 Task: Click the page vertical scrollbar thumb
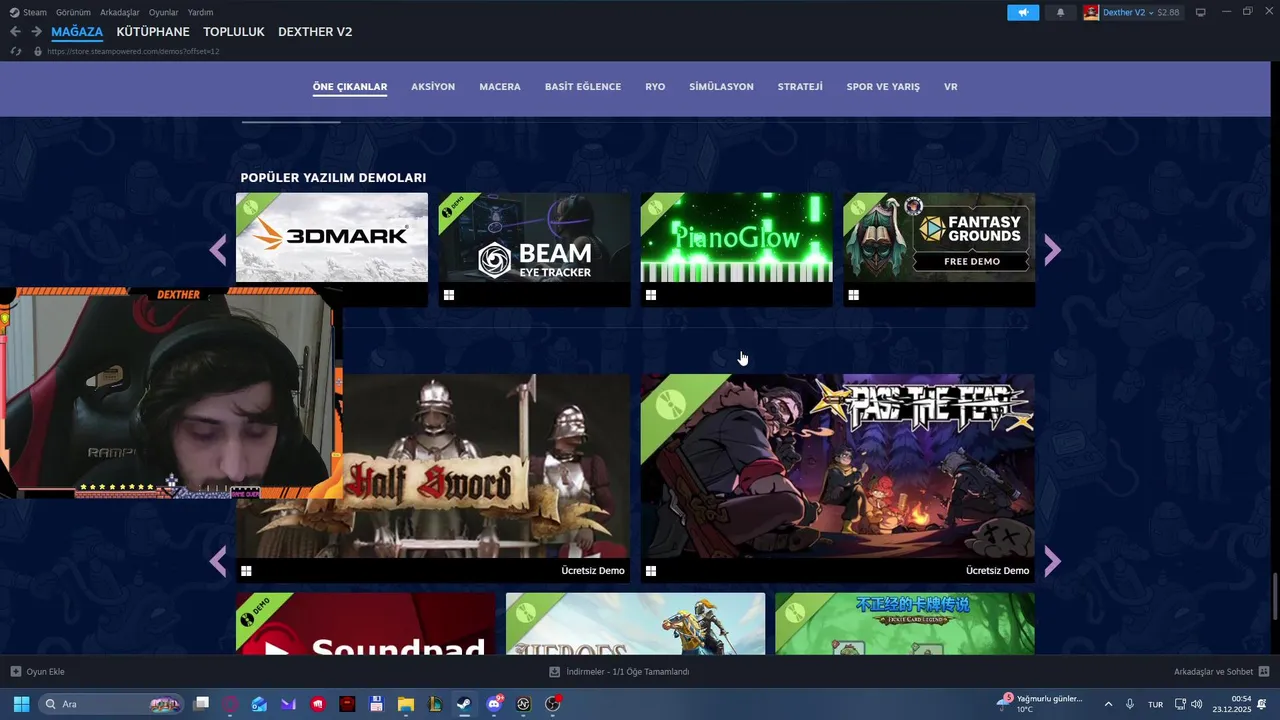[1274, 598]
